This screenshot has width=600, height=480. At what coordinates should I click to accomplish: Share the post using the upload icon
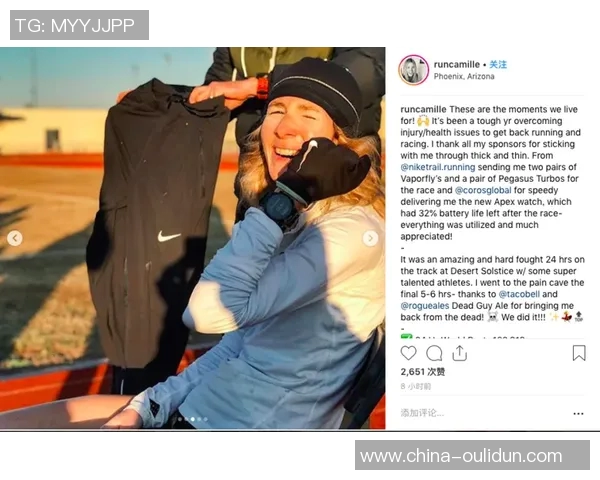point(460,353)
